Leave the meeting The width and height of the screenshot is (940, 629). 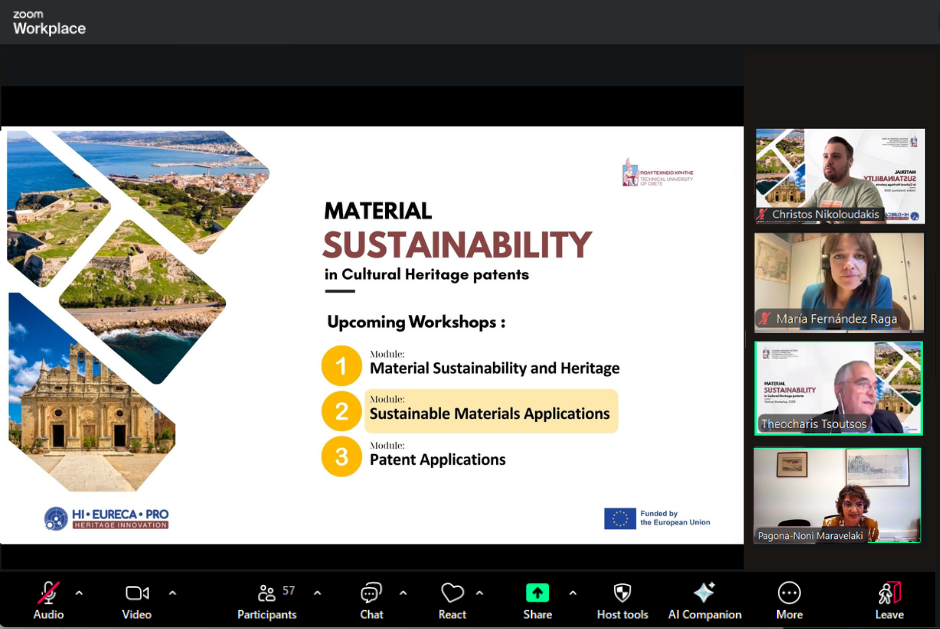point(889,594)
